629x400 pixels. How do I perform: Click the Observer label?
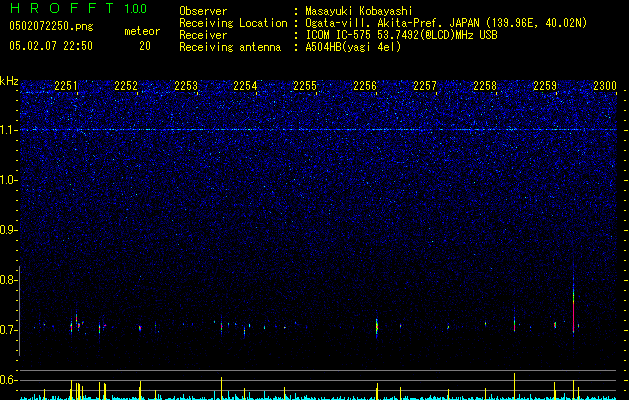[x=203, y=11]
